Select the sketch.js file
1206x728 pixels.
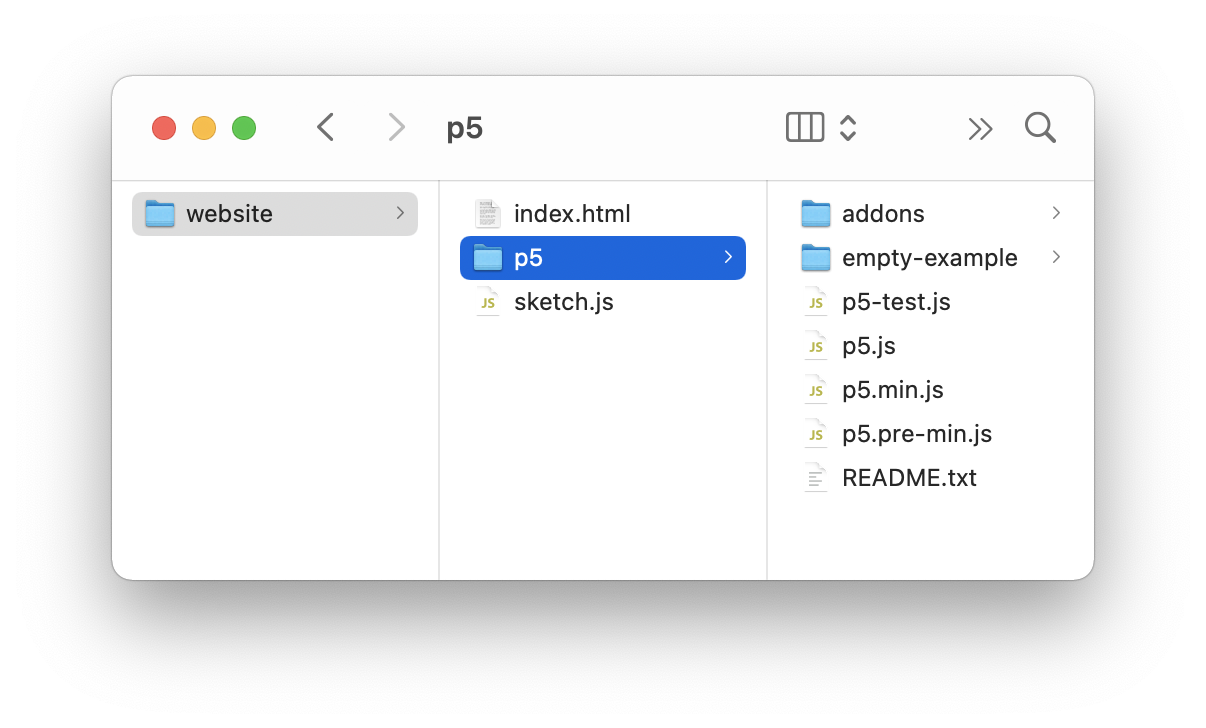pos(563,302)
